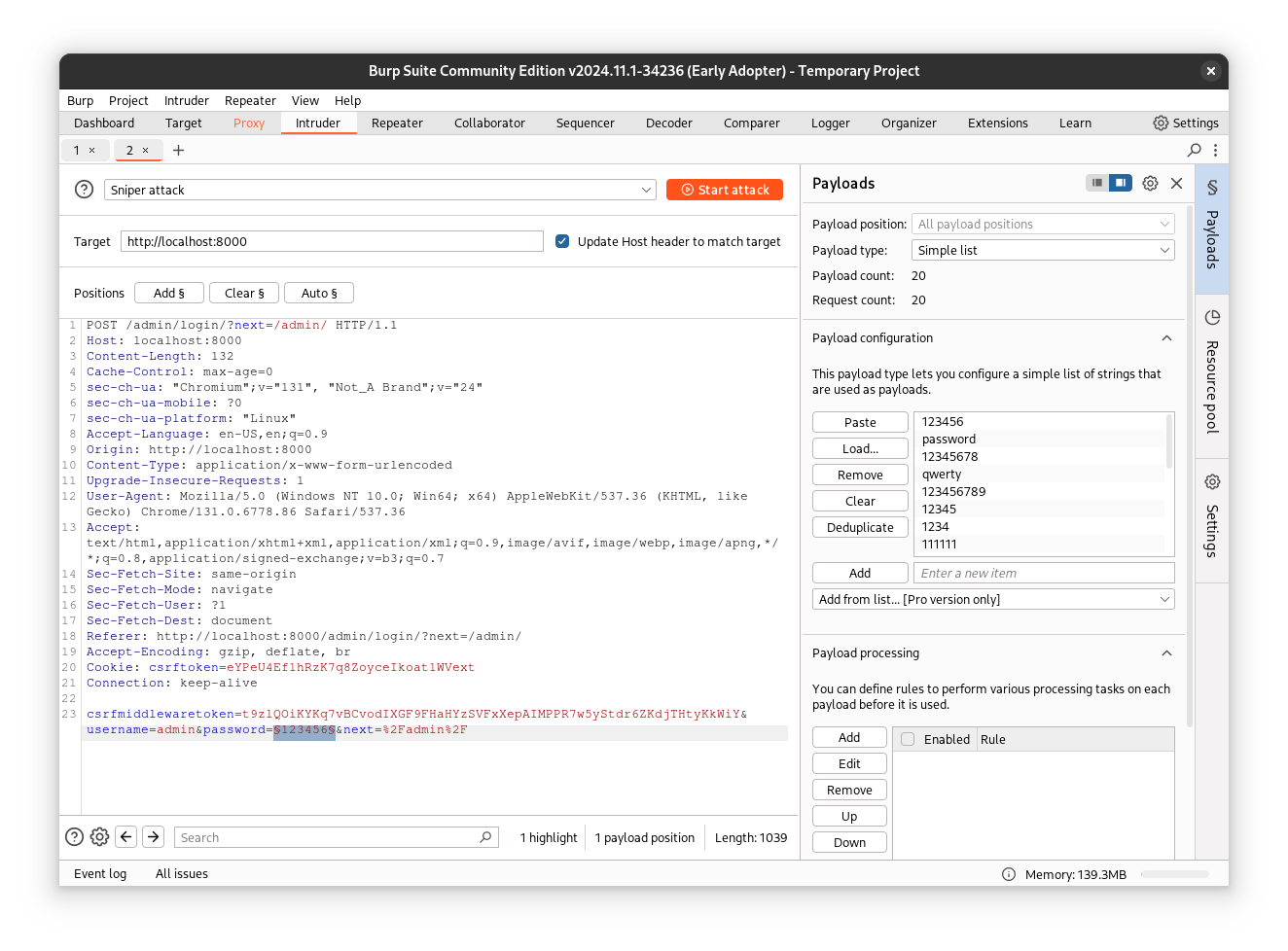Switch to the Comparer tab

point(752,123)
